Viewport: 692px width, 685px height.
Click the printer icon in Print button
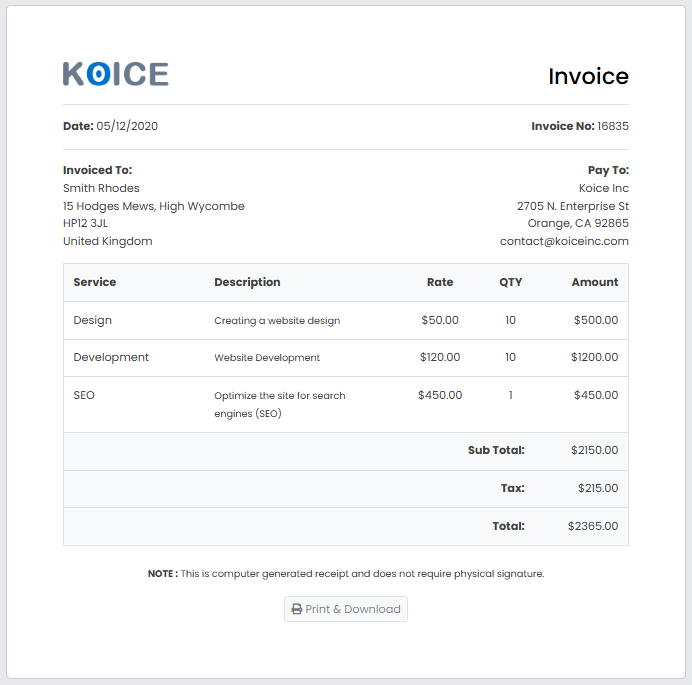tap(297, 609)
